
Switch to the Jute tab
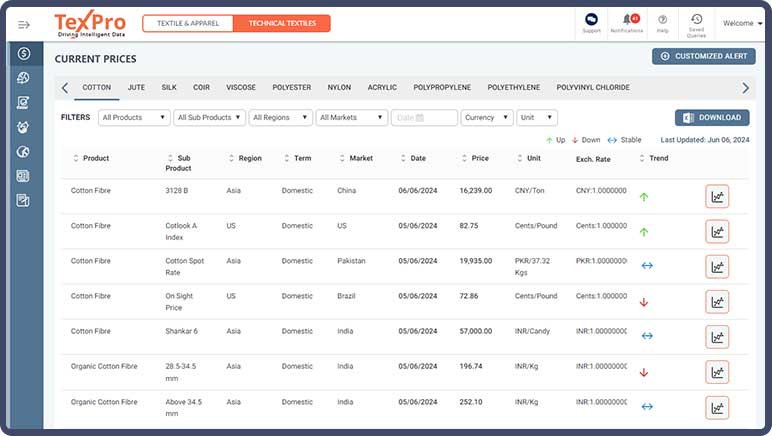coord(136,88)
